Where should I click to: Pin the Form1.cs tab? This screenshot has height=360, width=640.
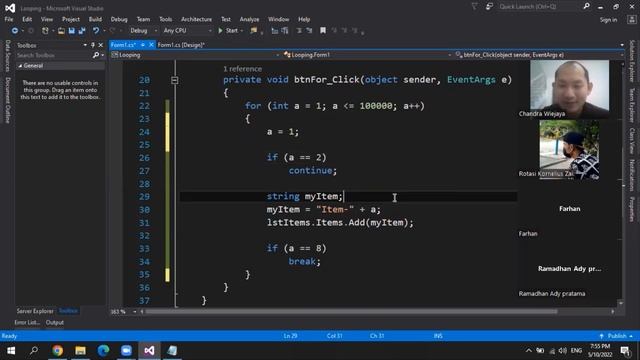[142, 45]
